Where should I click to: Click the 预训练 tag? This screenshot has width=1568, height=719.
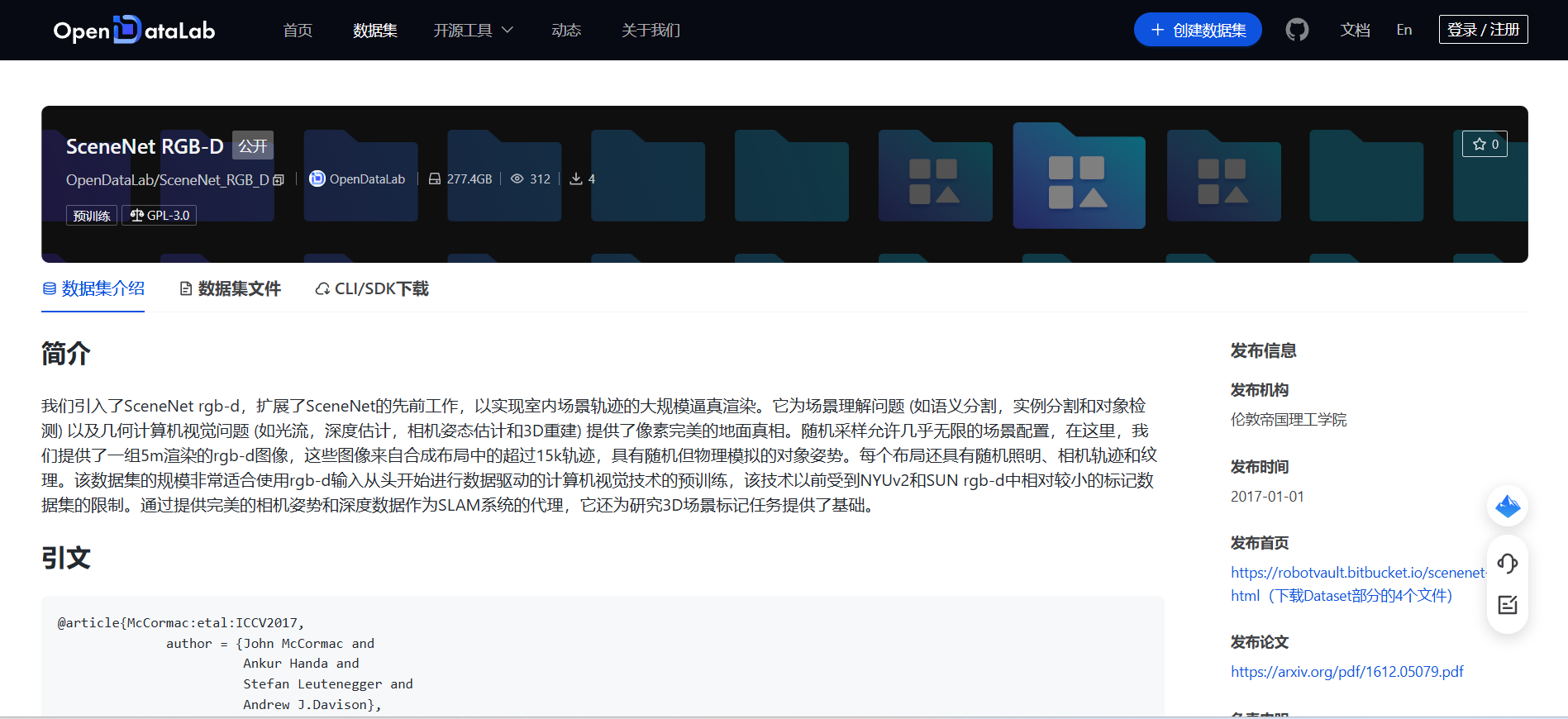pyautogui.click(x=92, y=216)
